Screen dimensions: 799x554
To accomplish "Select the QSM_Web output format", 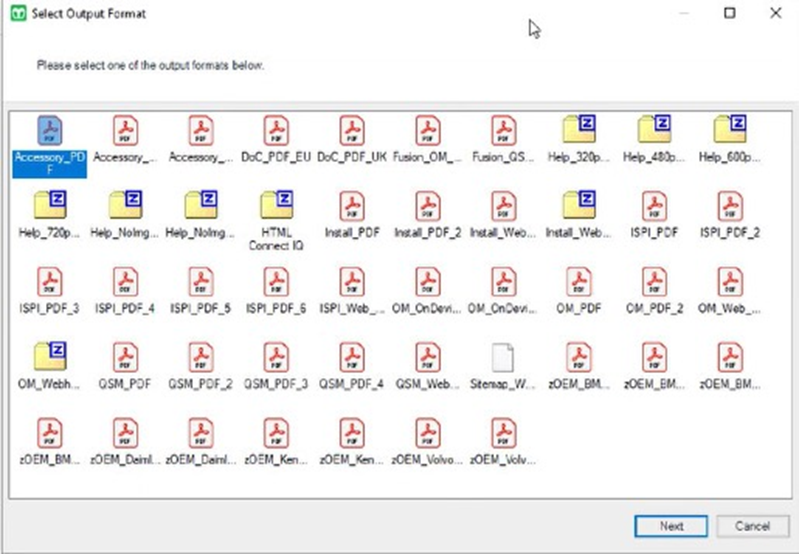I will pos(427,365).
